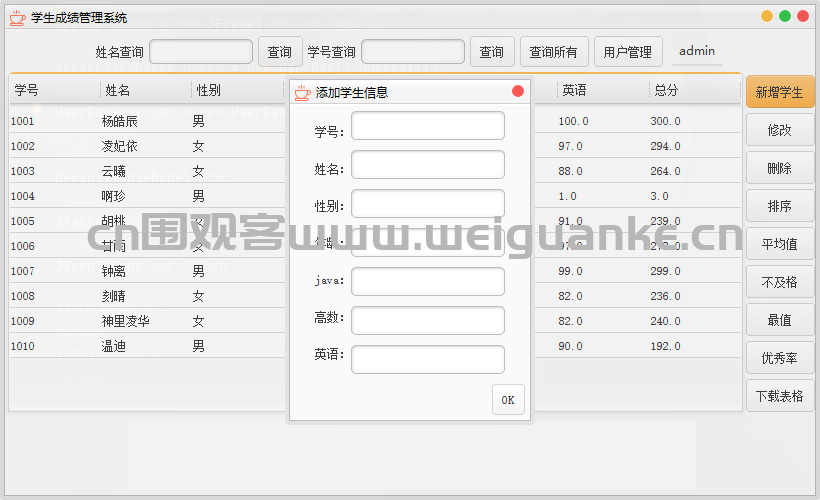Click the 姓名 input field in dialog
This screenshot has height=500, width=820.
click(428, 165)
